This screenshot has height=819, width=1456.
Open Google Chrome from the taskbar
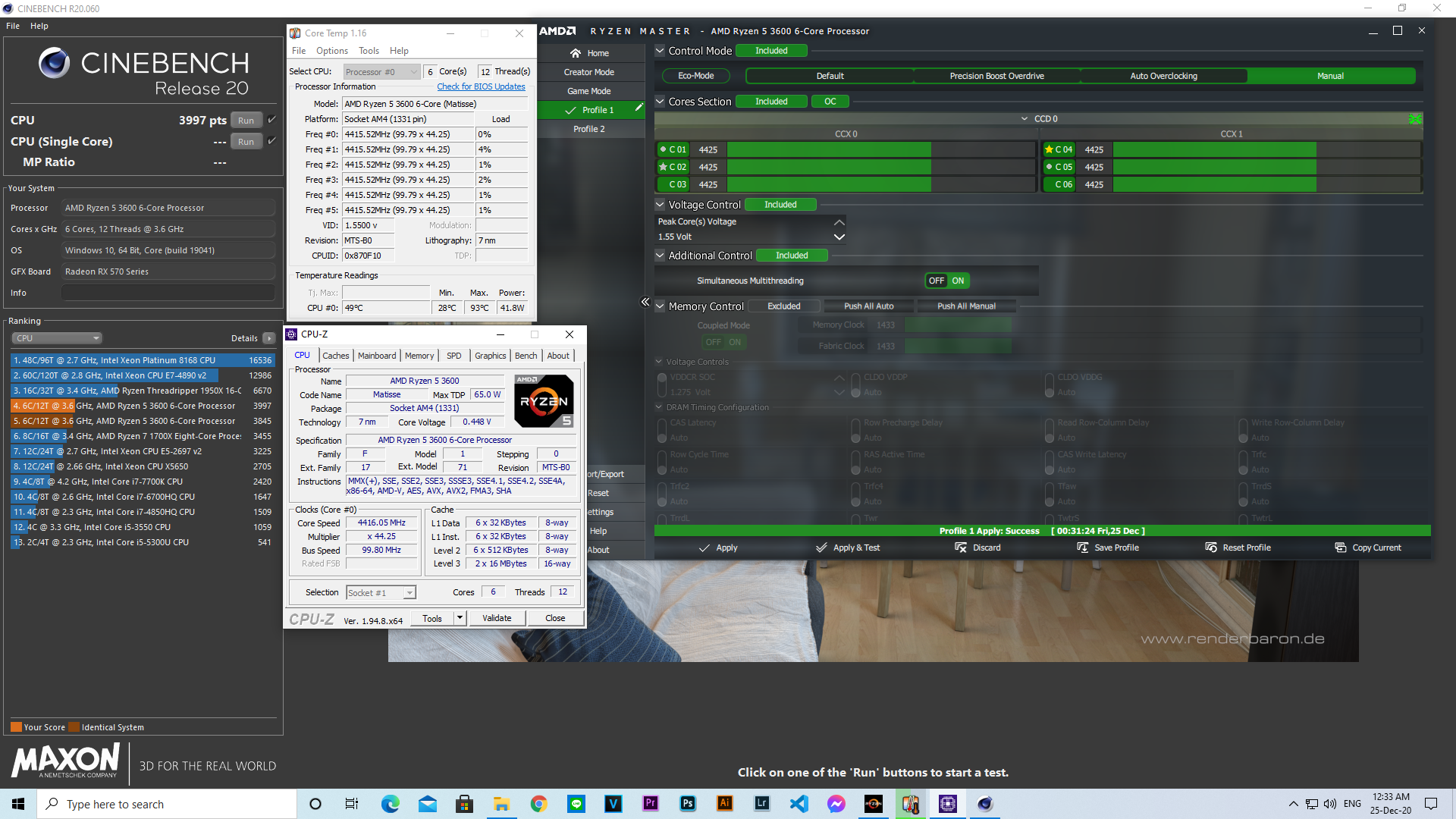(538, 804)
